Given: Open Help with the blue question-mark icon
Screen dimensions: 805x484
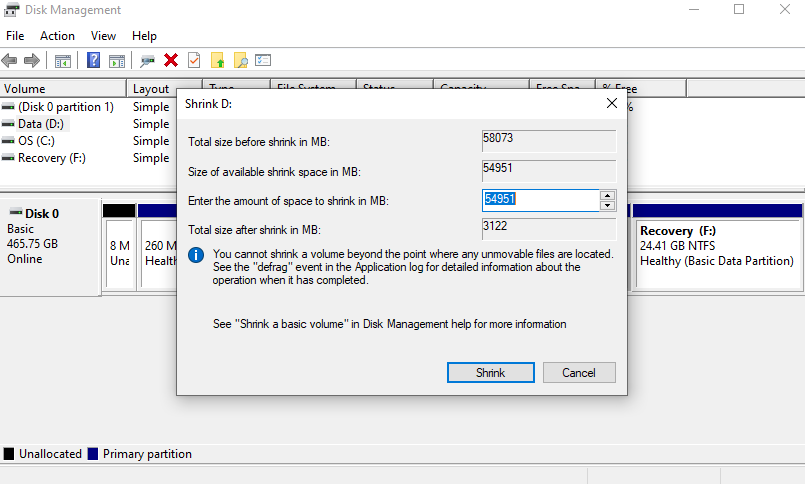Looking at the screenshot, I should pos(93,60).
